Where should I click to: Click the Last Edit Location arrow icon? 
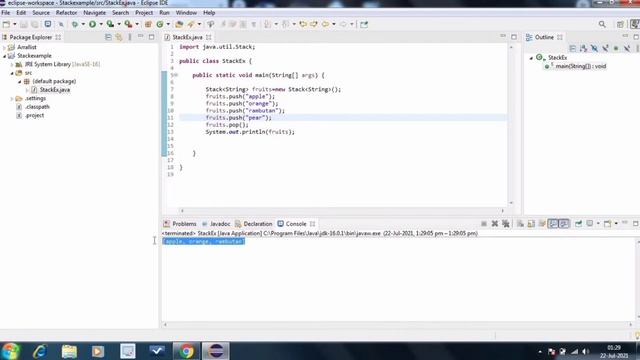pyautogui.click(x=303, y=24)
